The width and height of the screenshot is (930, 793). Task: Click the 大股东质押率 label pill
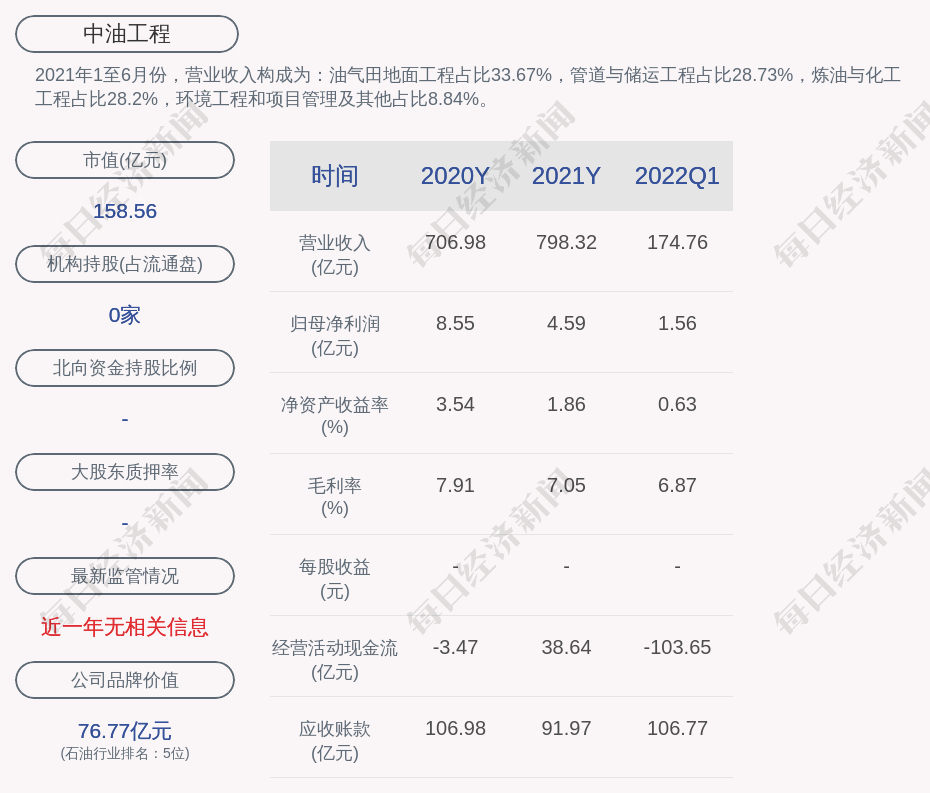click(125, 472)
